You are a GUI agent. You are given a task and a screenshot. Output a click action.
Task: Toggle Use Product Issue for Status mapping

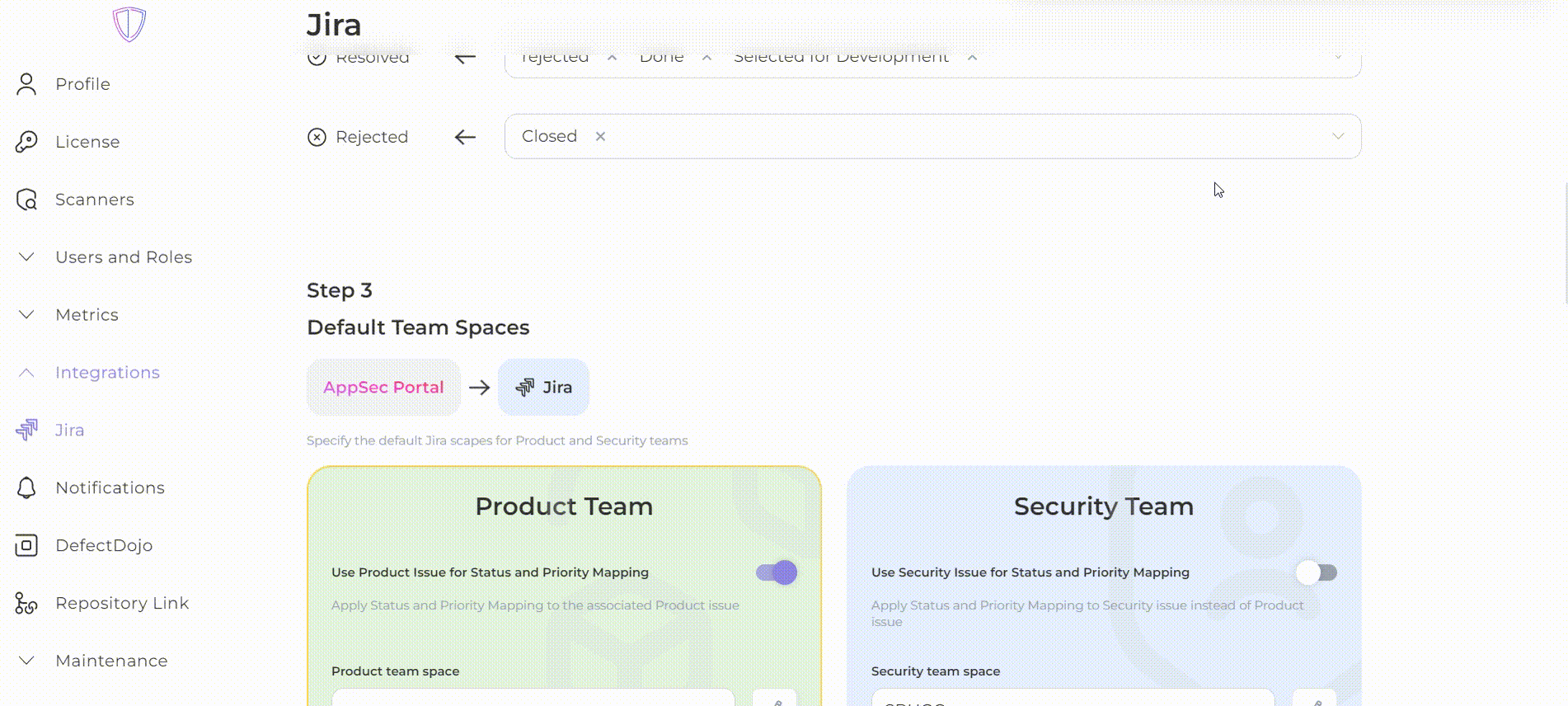point(777,572)
